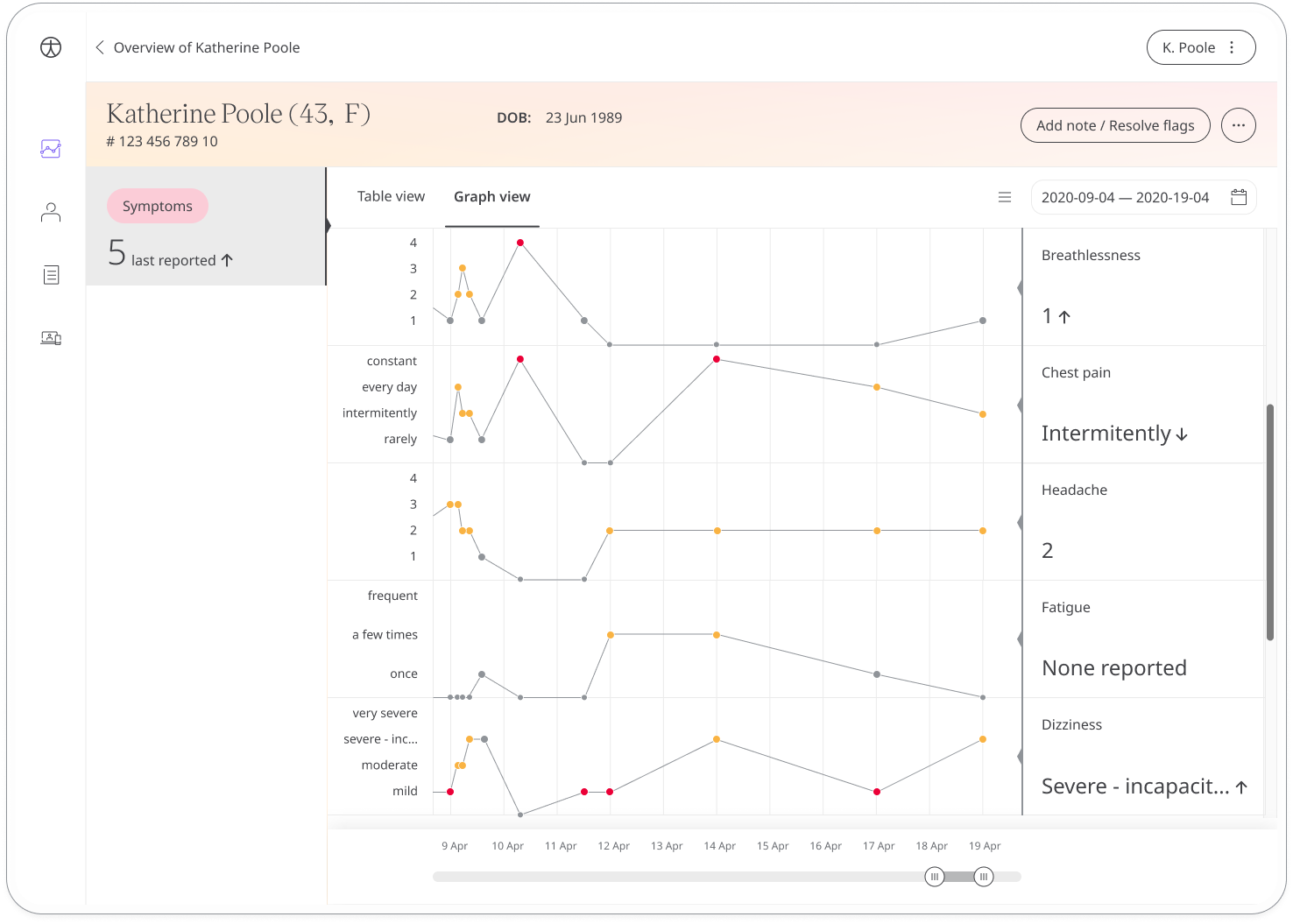Open the patient profile sidebar icon
Viewport: 1293px width, 924px height.
(51, 212)
